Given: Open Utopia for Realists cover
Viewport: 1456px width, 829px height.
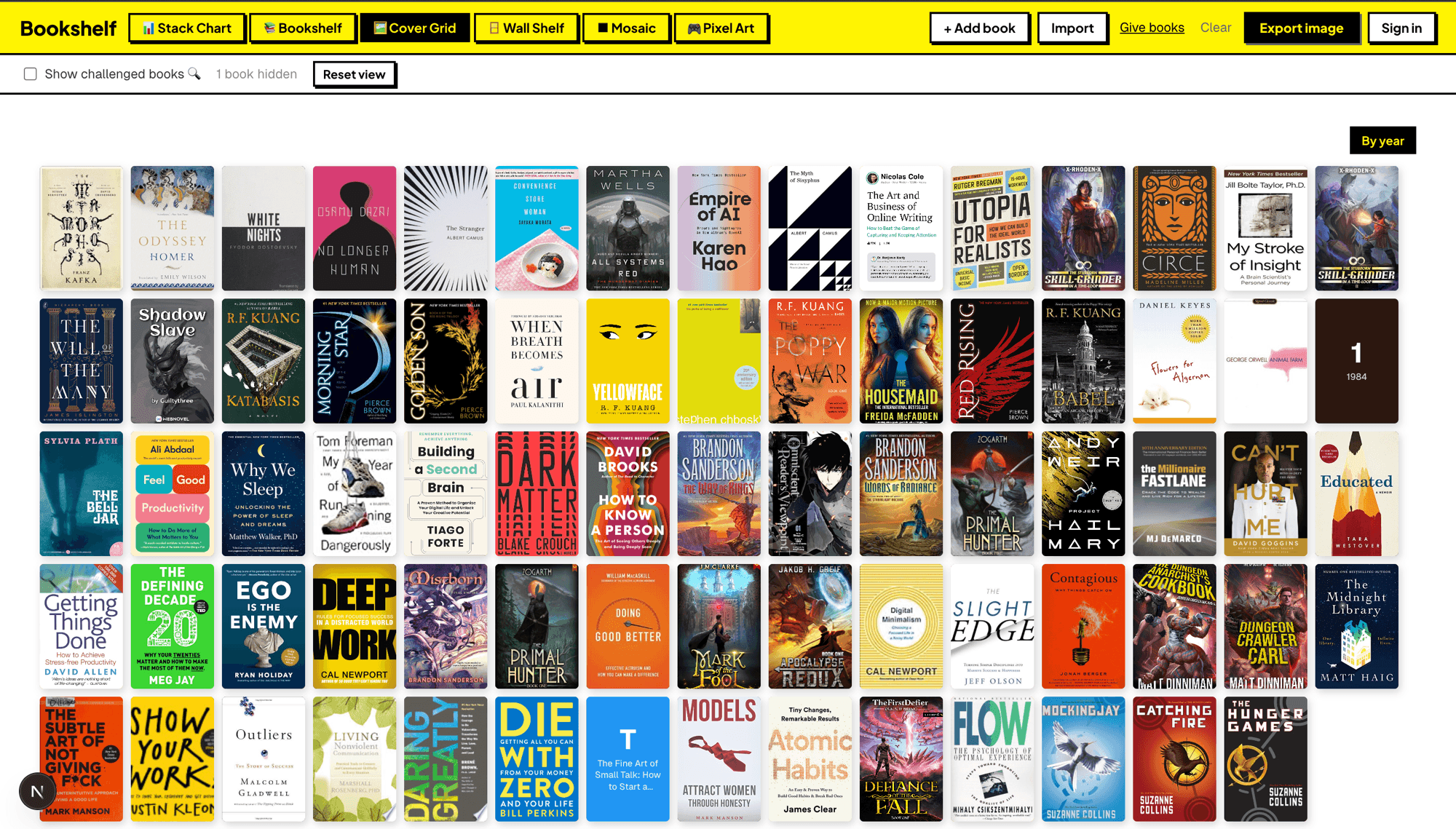Looking at the screenshot, I should tap(992, 229).
